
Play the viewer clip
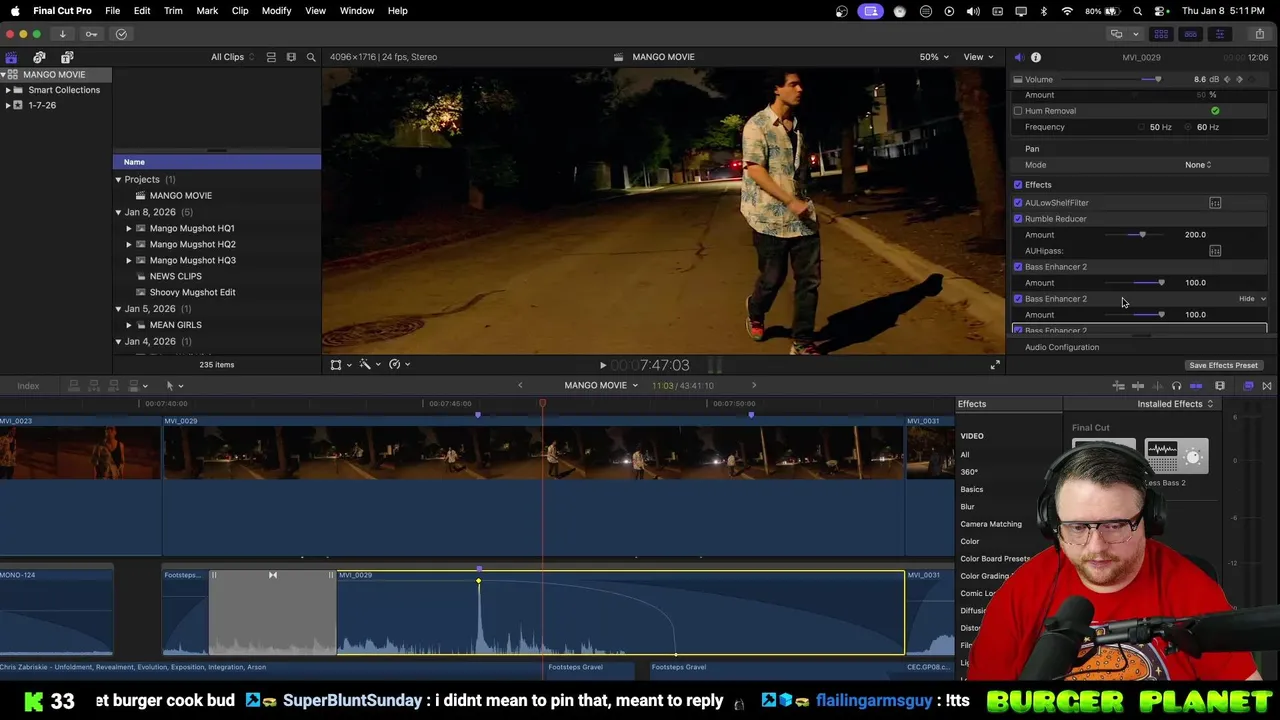pos(603,366)
